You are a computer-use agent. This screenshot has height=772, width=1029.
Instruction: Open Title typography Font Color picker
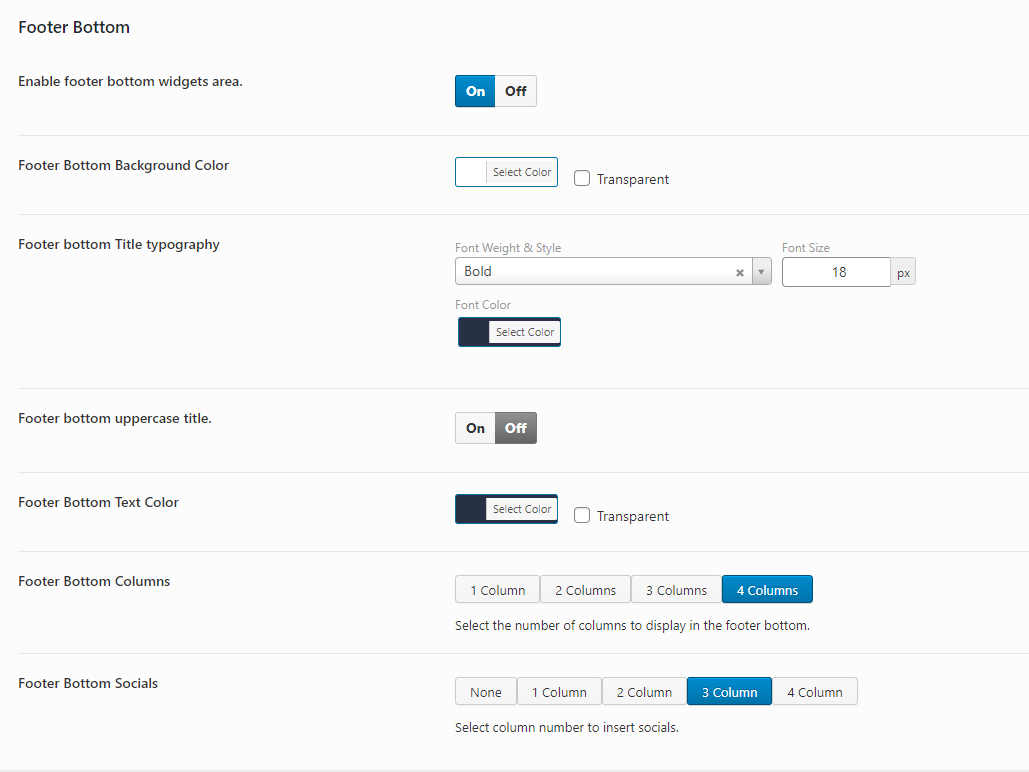tap(509, 332)
